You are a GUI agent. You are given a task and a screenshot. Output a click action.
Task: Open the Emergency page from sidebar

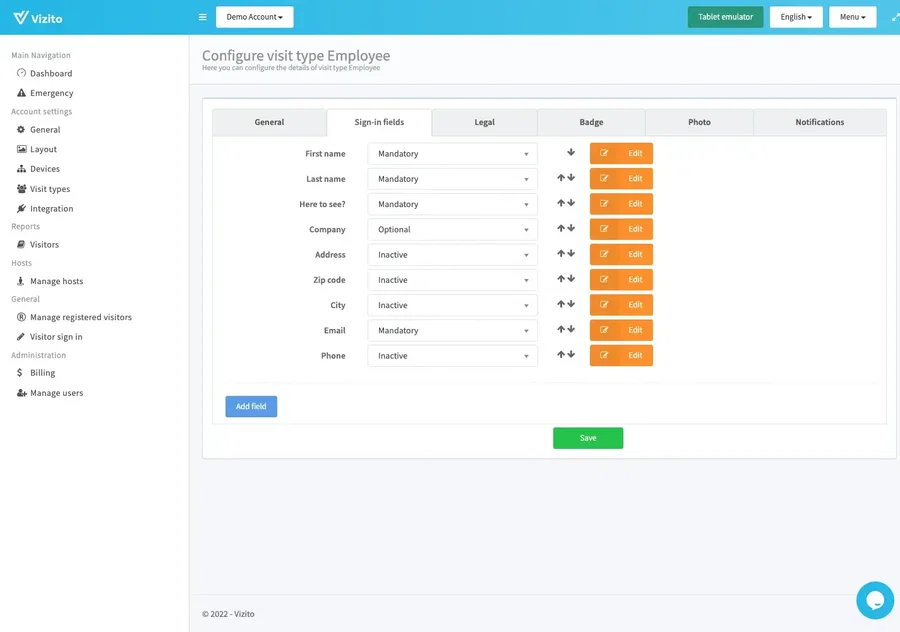click(51, 93)
